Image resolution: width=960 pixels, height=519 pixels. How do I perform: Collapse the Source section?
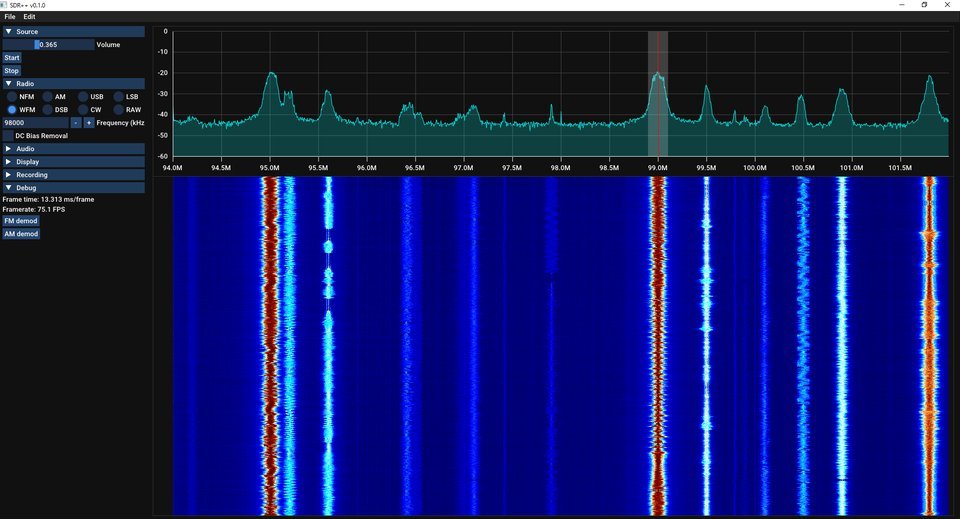click(73, 31)
